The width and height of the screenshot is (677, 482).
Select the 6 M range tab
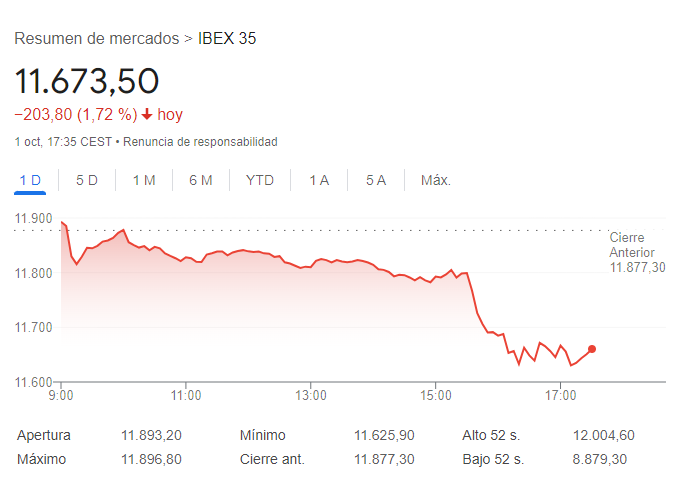tap(201, 180)
